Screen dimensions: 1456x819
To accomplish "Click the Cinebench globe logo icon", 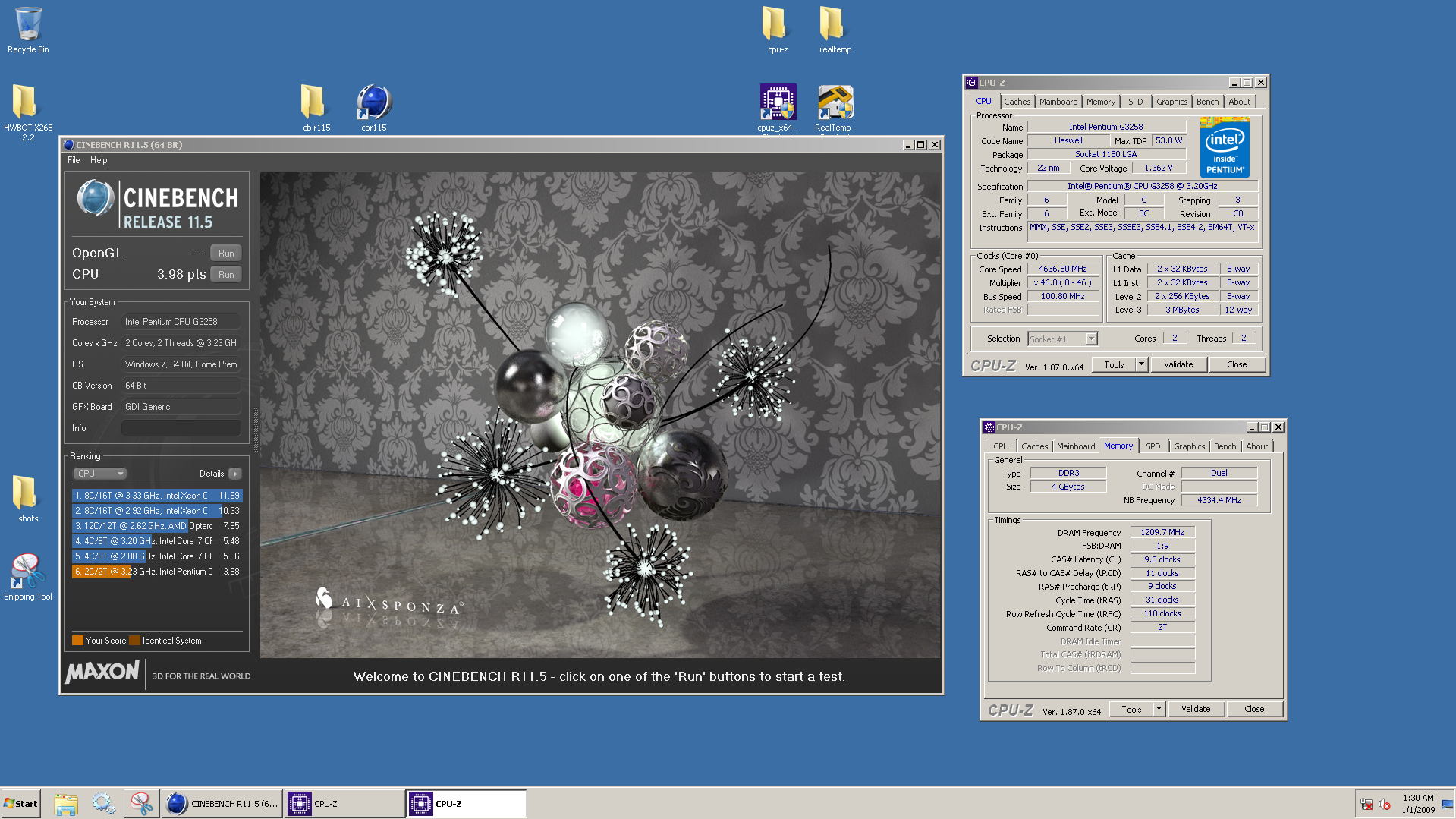I will [95, 198].
